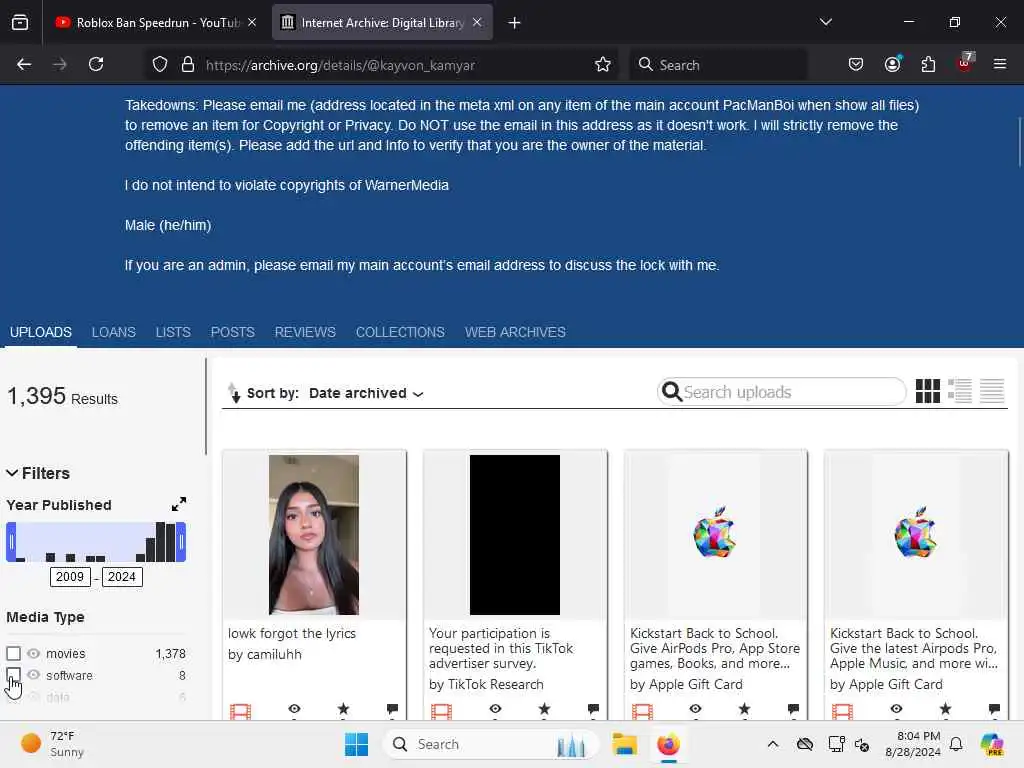Click the end year 2024 field

pos(122,577)
